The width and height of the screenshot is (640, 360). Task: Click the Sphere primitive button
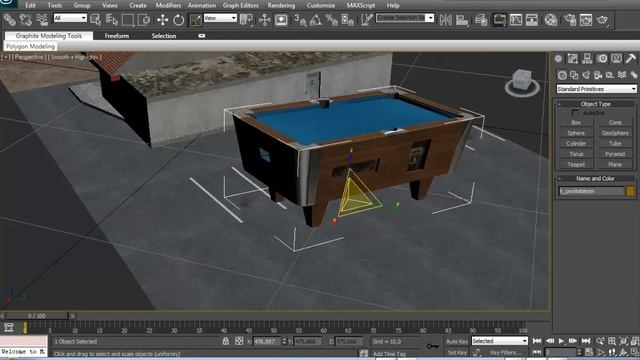click(576, 133)
